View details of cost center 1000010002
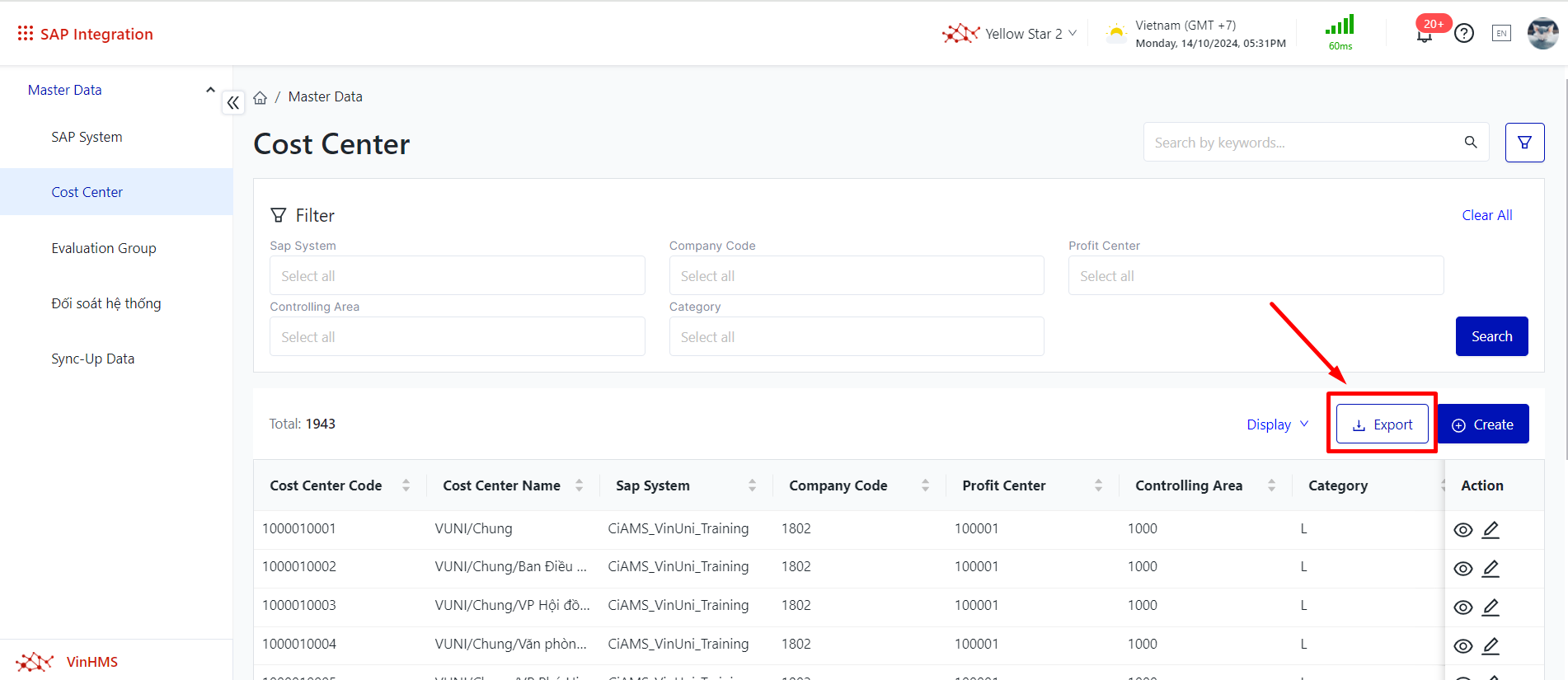 (x=1462, y=569)
